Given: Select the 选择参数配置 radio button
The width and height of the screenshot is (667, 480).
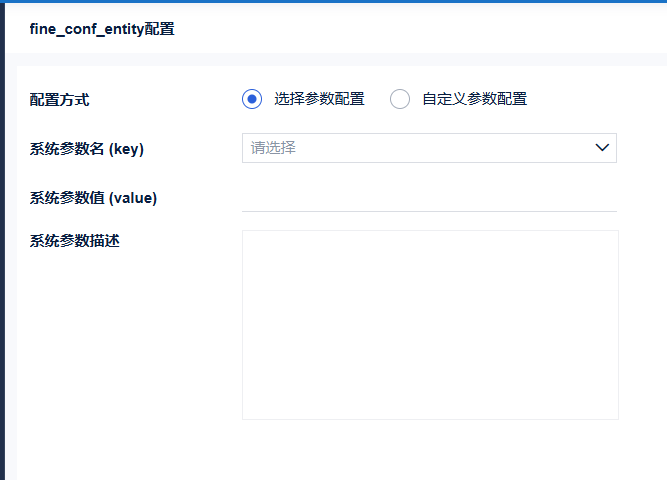Looking at the screenshot, I should pyautogui.click(x=252, y=99).
